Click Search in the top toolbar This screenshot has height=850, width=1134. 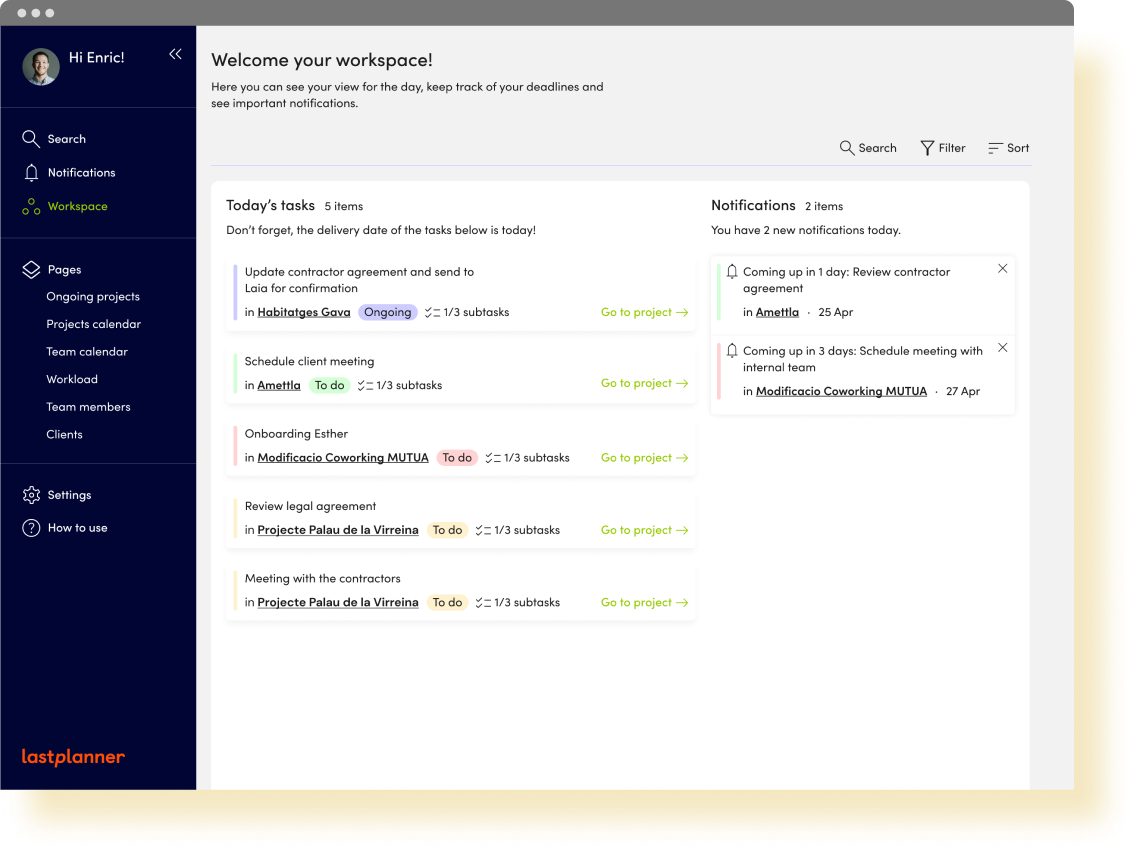click(867, 148)
